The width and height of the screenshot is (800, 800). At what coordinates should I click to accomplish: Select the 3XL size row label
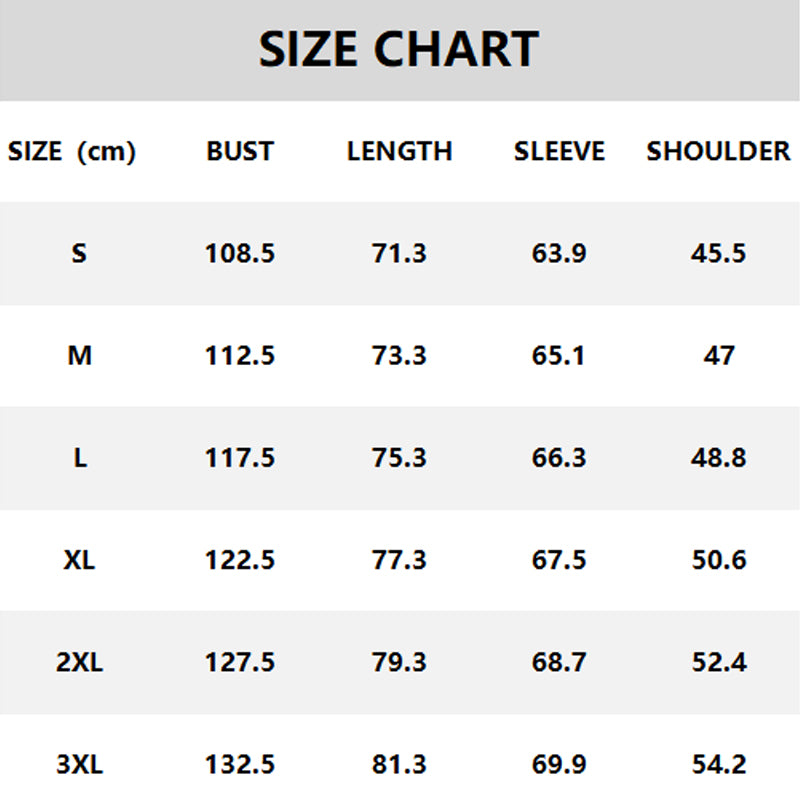[x=79, y=766]
